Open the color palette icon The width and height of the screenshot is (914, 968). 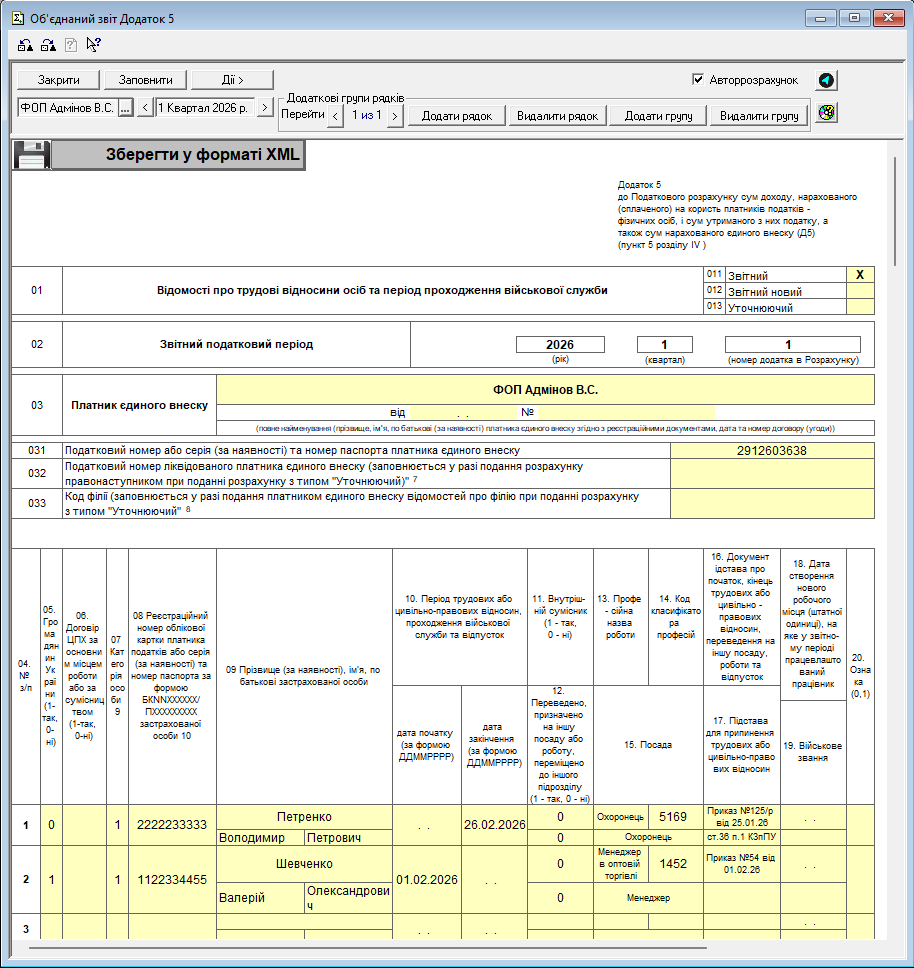click(x=826, y=113)
